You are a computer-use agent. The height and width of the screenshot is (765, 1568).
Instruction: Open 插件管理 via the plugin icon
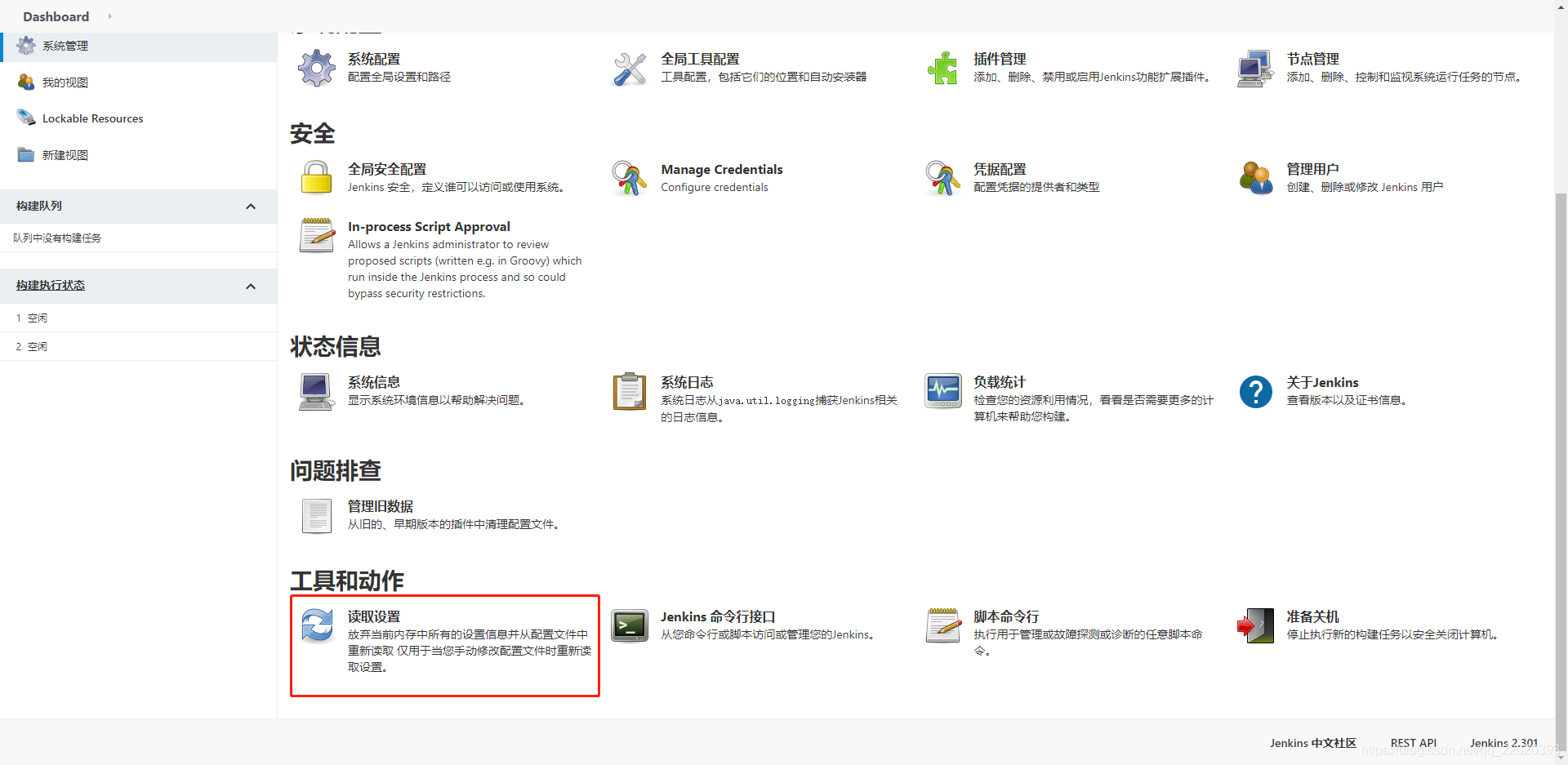point(942,69)
